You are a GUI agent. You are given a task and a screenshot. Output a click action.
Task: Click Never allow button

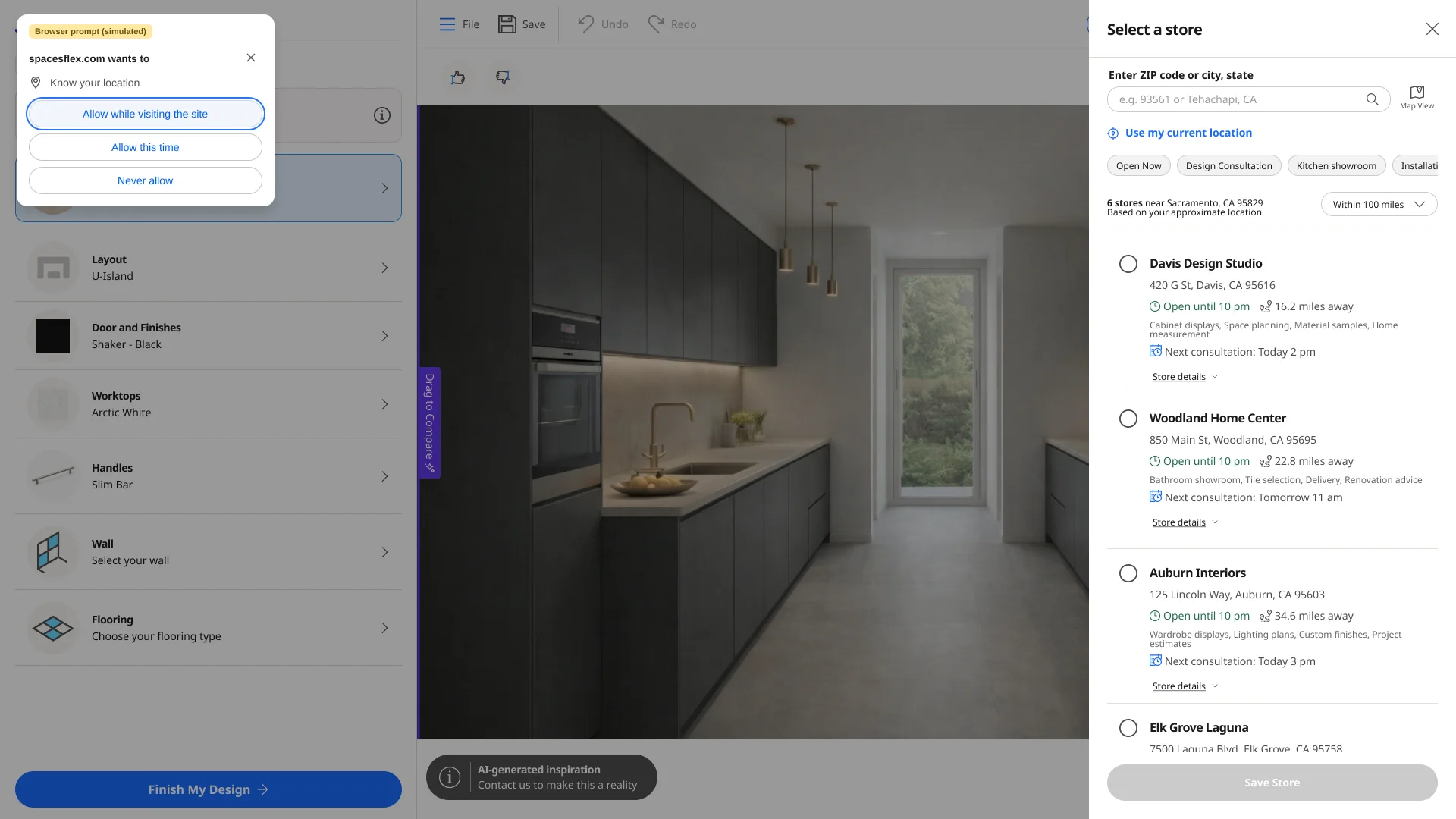click(x=146, y=180)
